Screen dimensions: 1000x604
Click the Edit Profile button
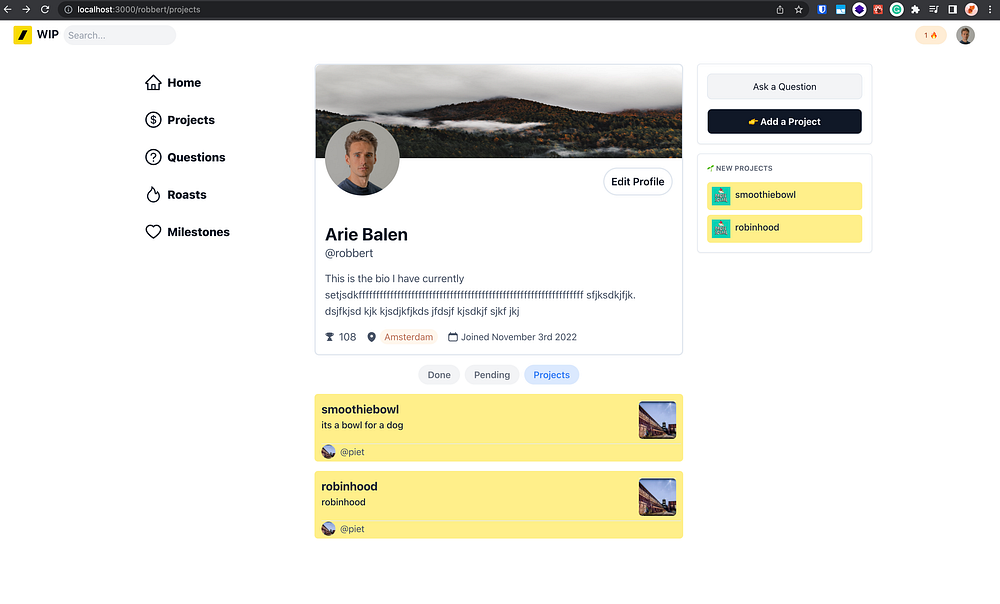tap(638, 182)
